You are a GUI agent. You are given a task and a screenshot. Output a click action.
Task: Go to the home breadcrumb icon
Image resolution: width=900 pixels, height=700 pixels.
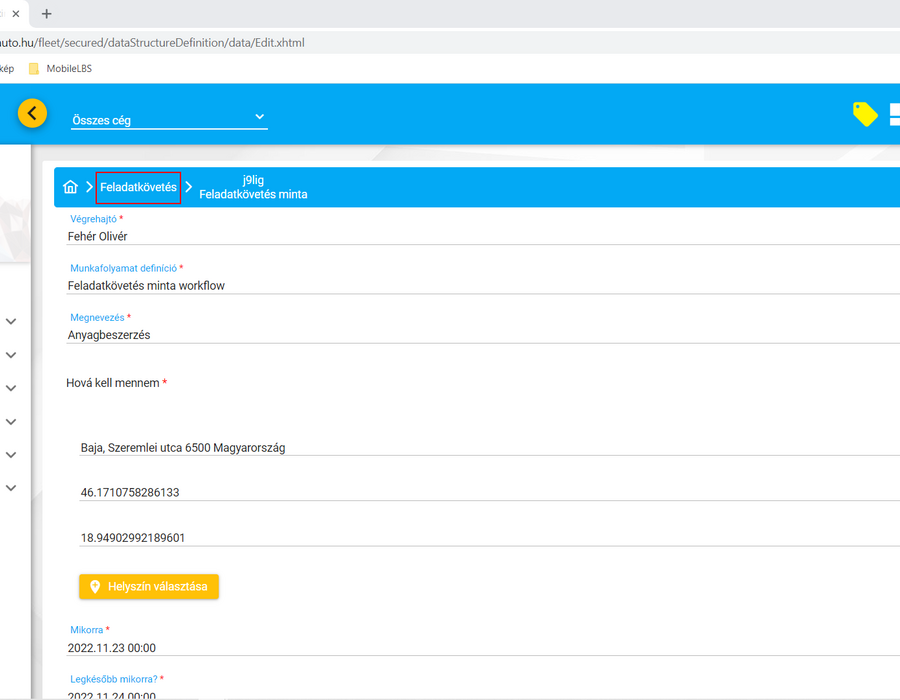[x=70, y=187]
